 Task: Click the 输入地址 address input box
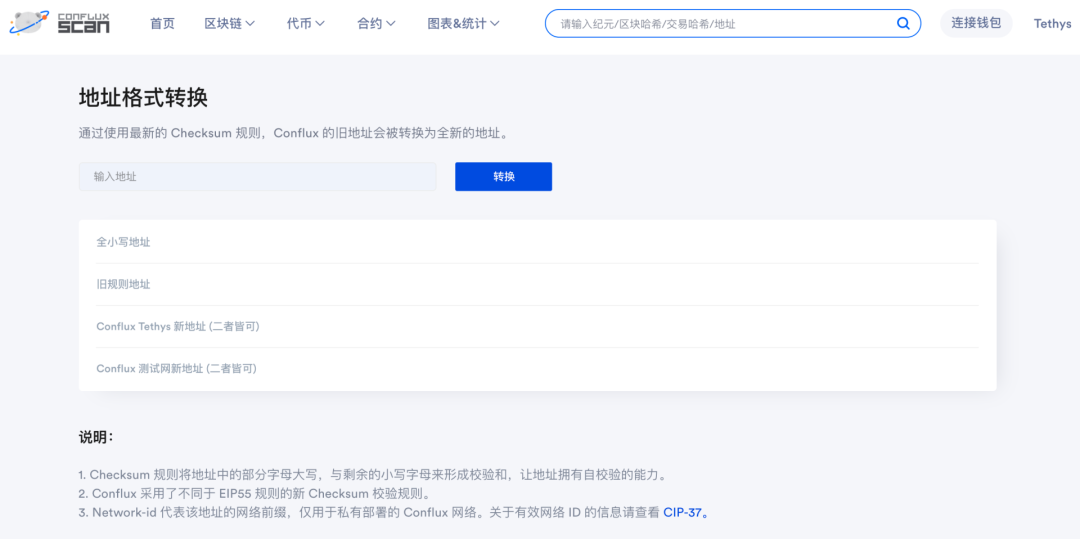pos(257,176)
